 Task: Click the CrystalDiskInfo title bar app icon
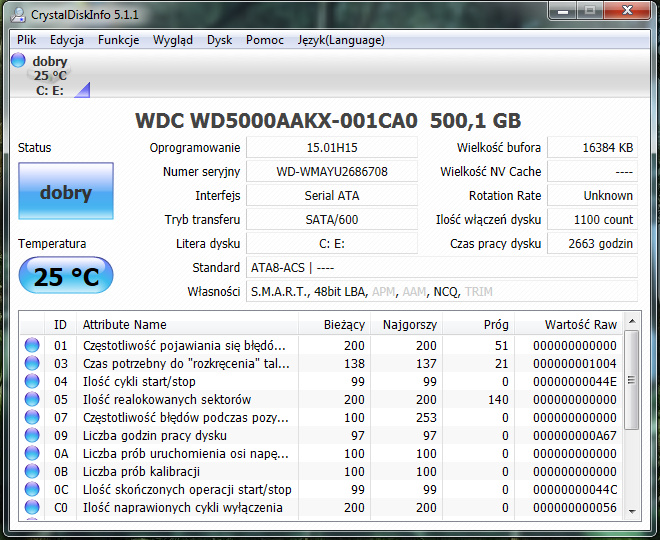pyautogui.click(x=18, y=15)
